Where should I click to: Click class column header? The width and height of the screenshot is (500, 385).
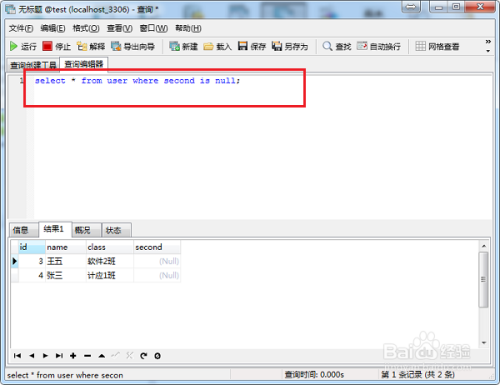110,247
